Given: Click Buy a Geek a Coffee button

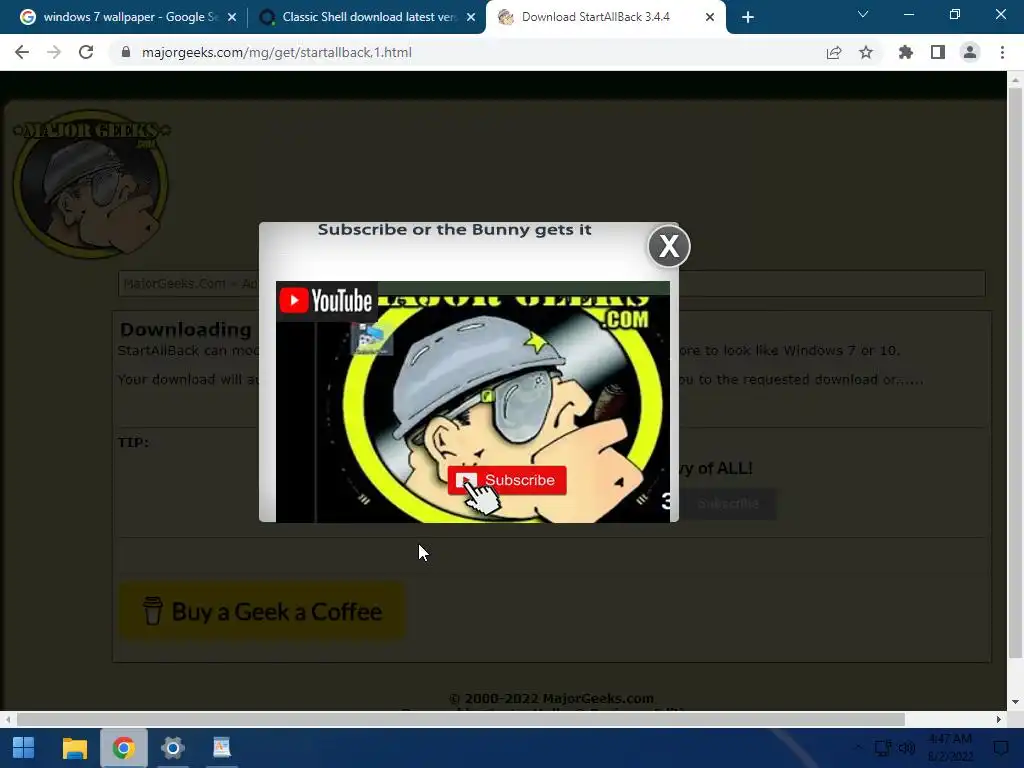Looking at the screenshot, I should [x=262, y=611].
